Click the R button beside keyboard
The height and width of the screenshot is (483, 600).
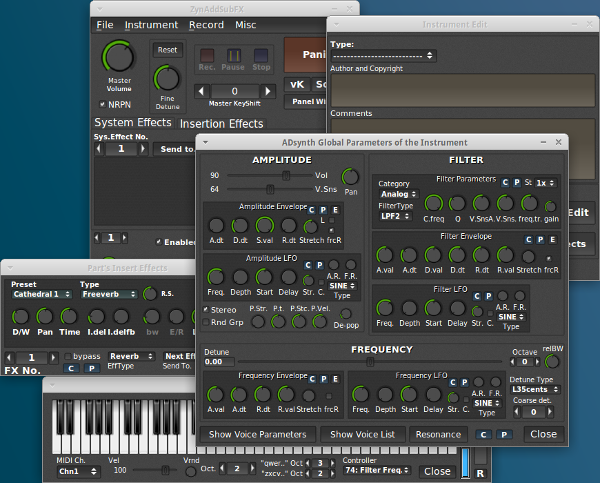[480, 474]
